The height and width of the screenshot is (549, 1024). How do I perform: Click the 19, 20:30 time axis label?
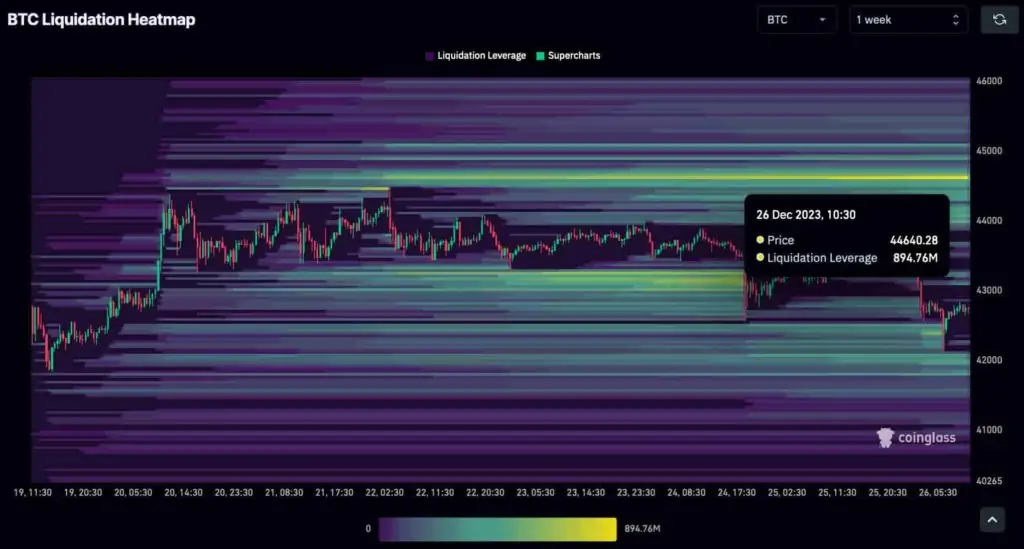click(83, 492)
